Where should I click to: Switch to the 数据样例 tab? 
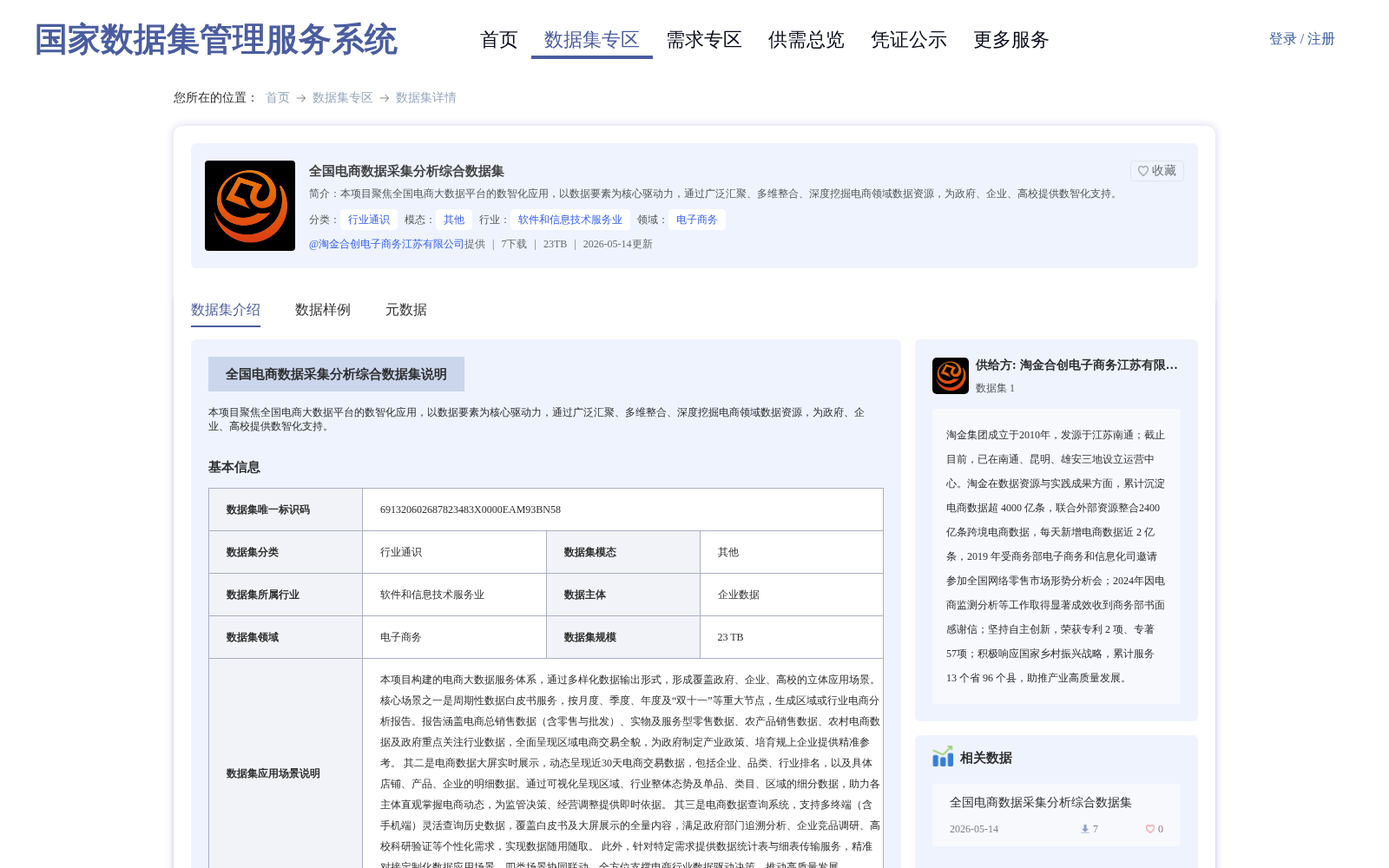(x=323, y=310)
